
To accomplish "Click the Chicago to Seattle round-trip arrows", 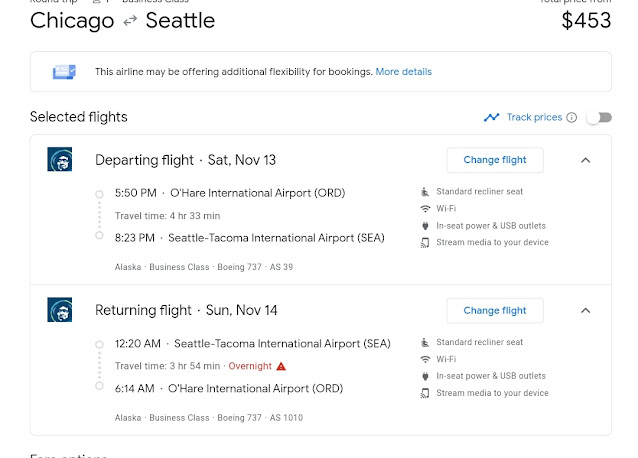I will click(130, 20).
